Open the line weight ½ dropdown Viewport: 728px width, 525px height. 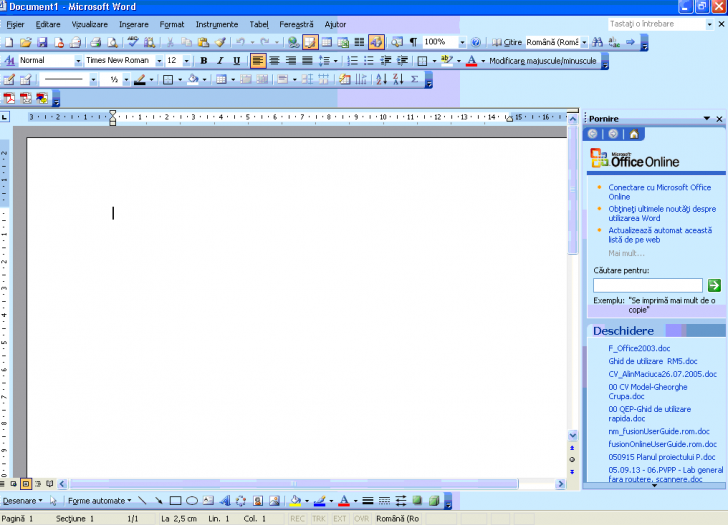coord(126,80)
